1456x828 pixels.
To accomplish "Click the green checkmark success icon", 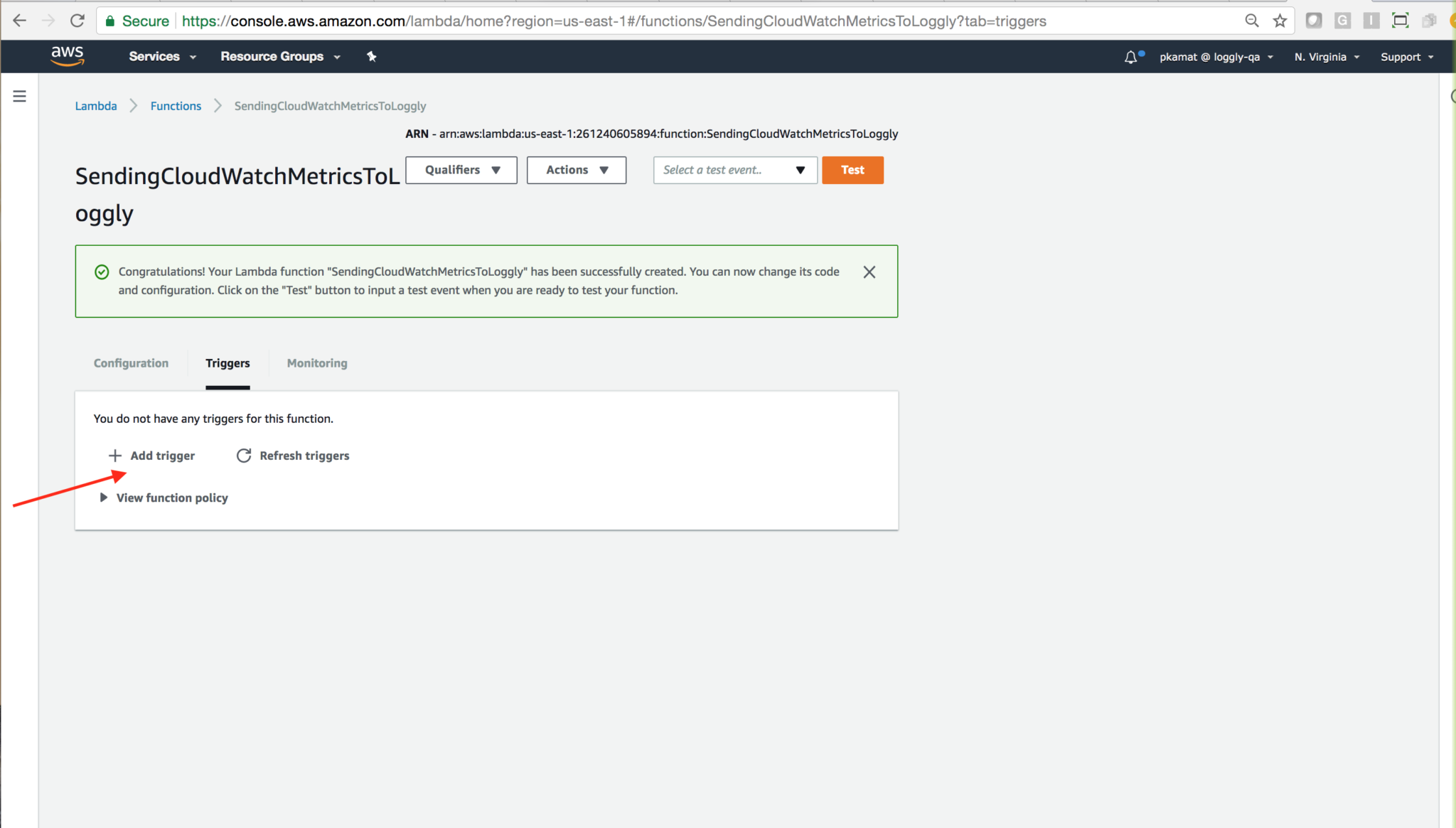I will coord(102,272).
